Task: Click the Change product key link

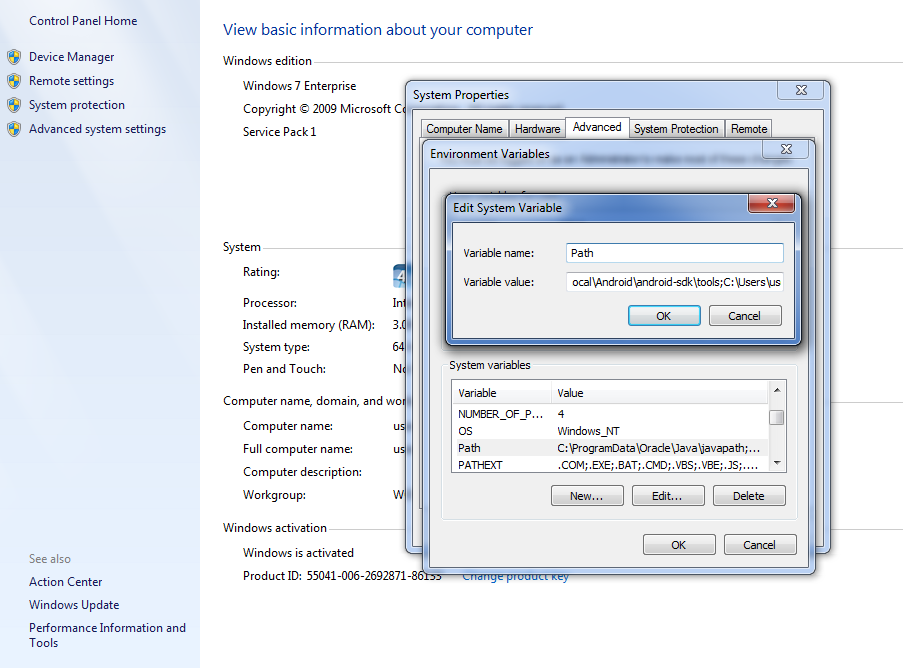Action: (515, 576)
